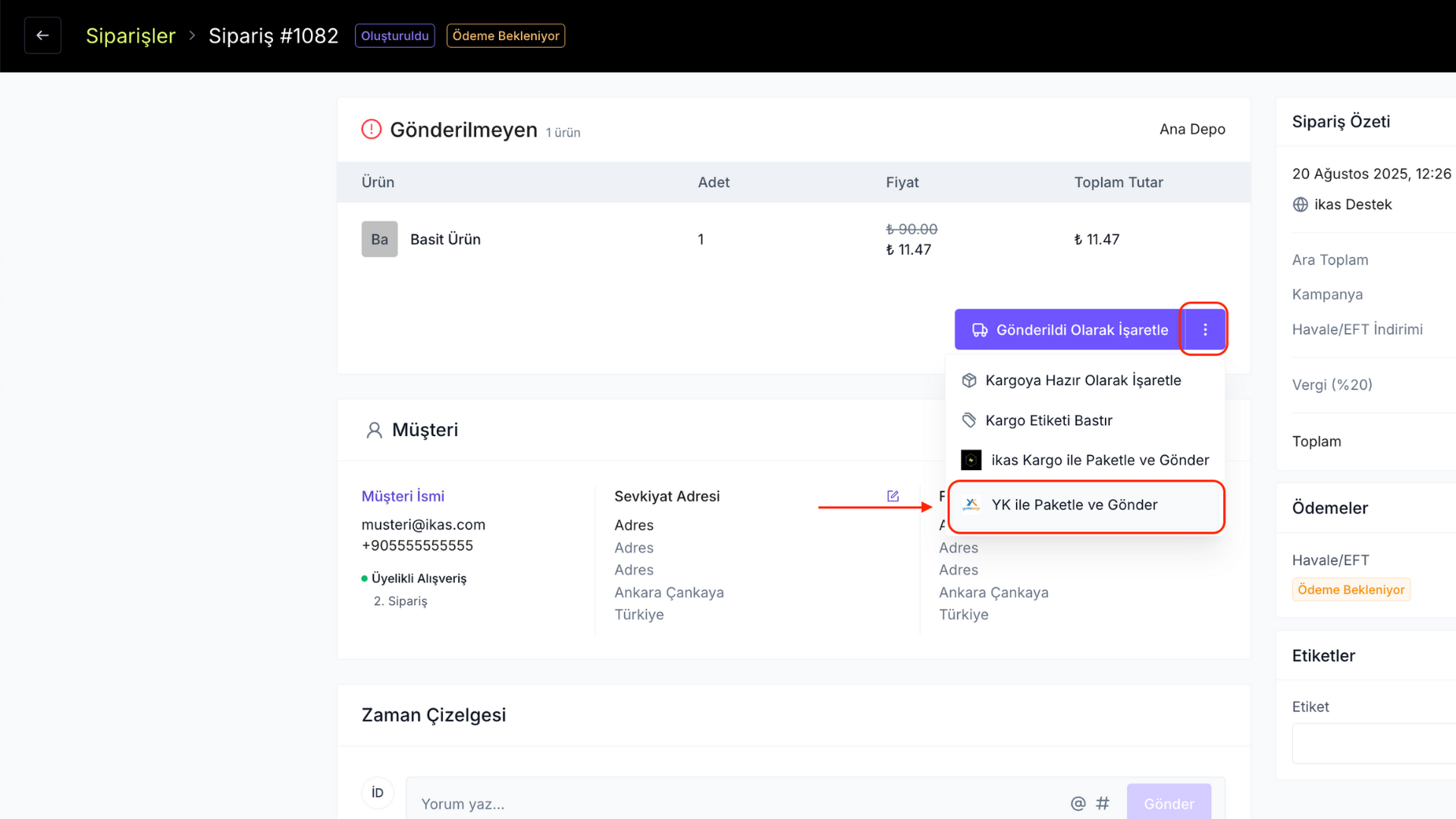Click the Sipariş Özeti heading

click(1341, 121)
